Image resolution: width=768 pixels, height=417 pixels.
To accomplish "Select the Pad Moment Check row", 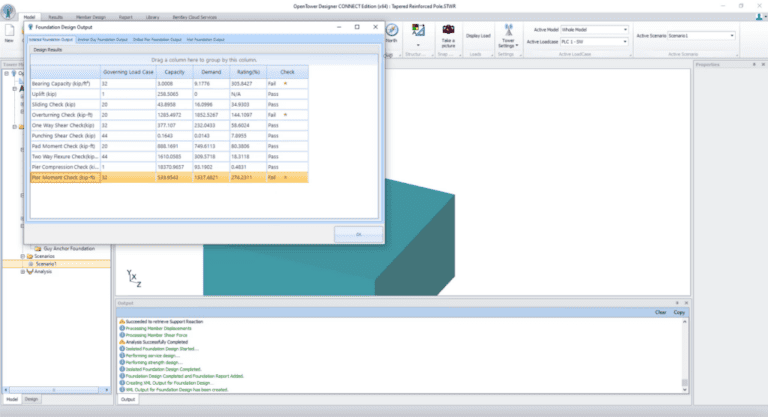I will [x=169, y=146].
